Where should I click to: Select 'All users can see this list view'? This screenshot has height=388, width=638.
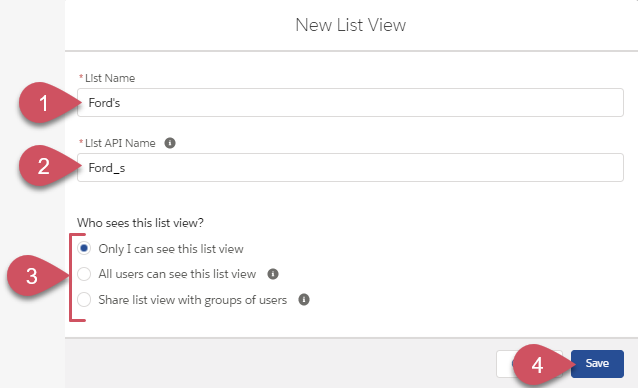pos(84,274)
